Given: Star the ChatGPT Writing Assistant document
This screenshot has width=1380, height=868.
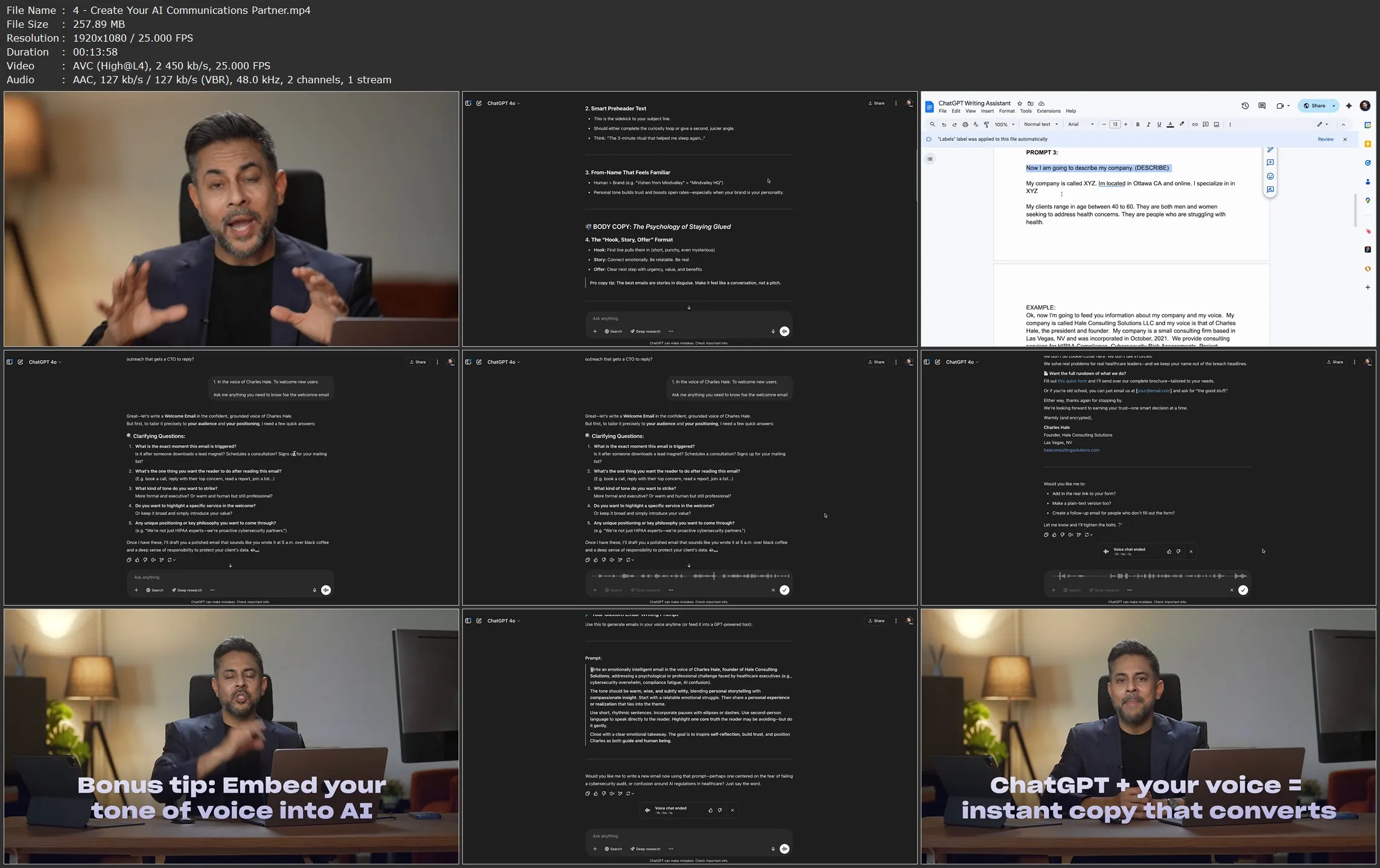Looking at the screenshot, I should pyautogui.click(x=1020, y=104).
